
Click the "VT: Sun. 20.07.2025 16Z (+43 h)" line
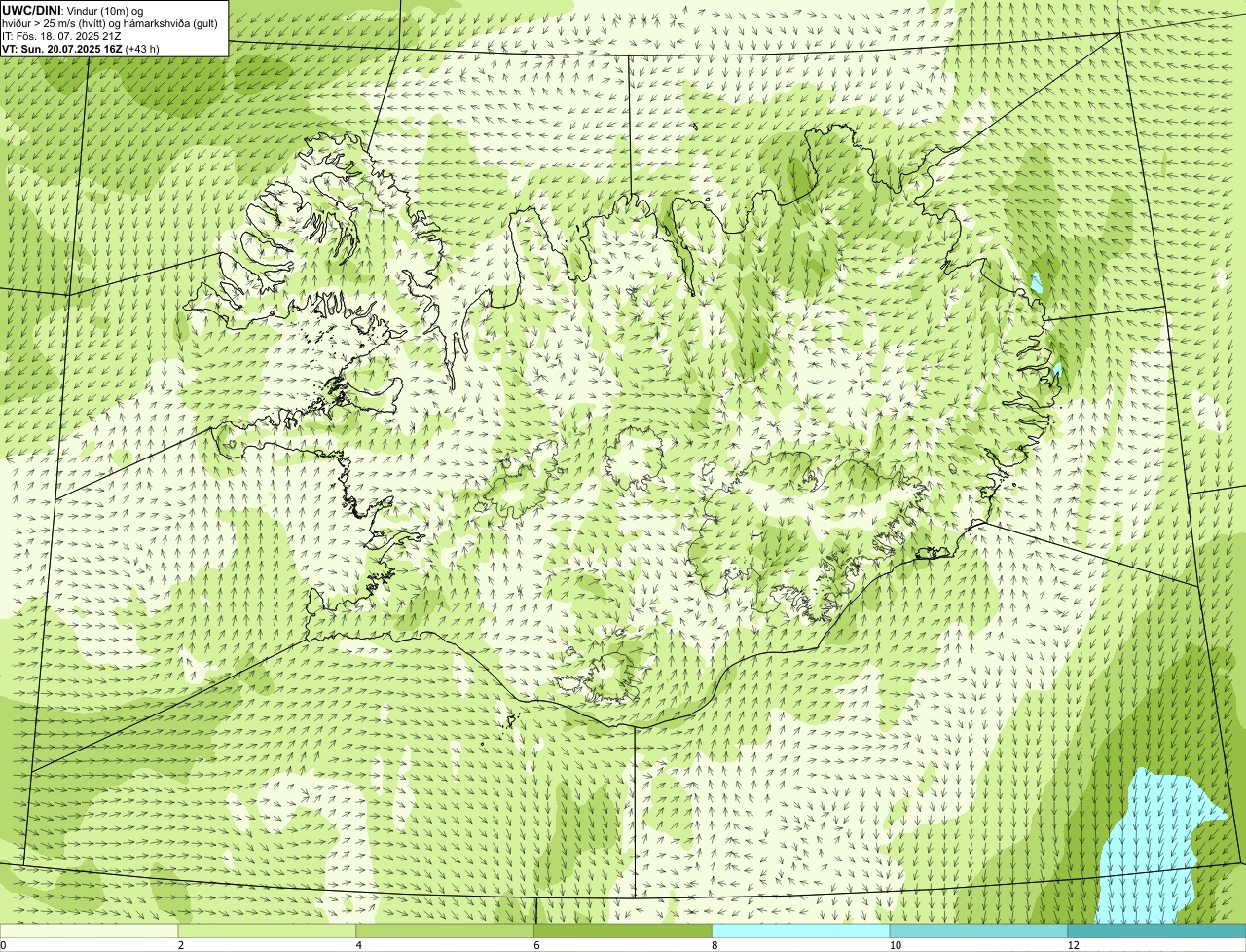(x=81, y=48)
